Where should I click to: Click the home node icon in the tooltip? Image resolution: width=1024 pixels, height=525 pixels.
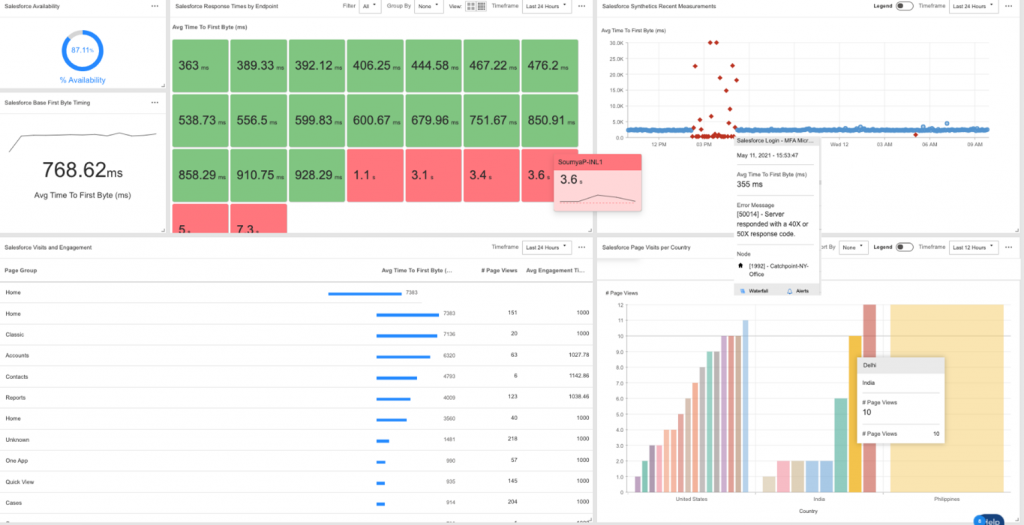pyautogui.click(x=740, y=266)
